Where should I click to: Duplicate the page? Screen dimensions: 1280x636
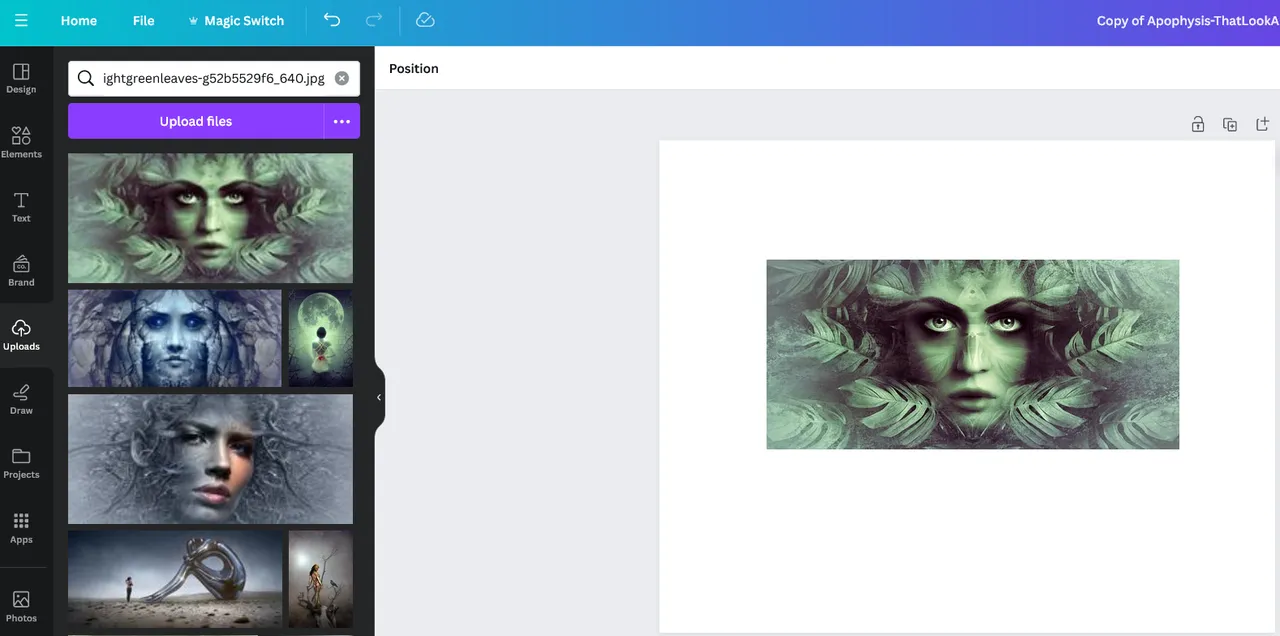[x=1230, y=124]
